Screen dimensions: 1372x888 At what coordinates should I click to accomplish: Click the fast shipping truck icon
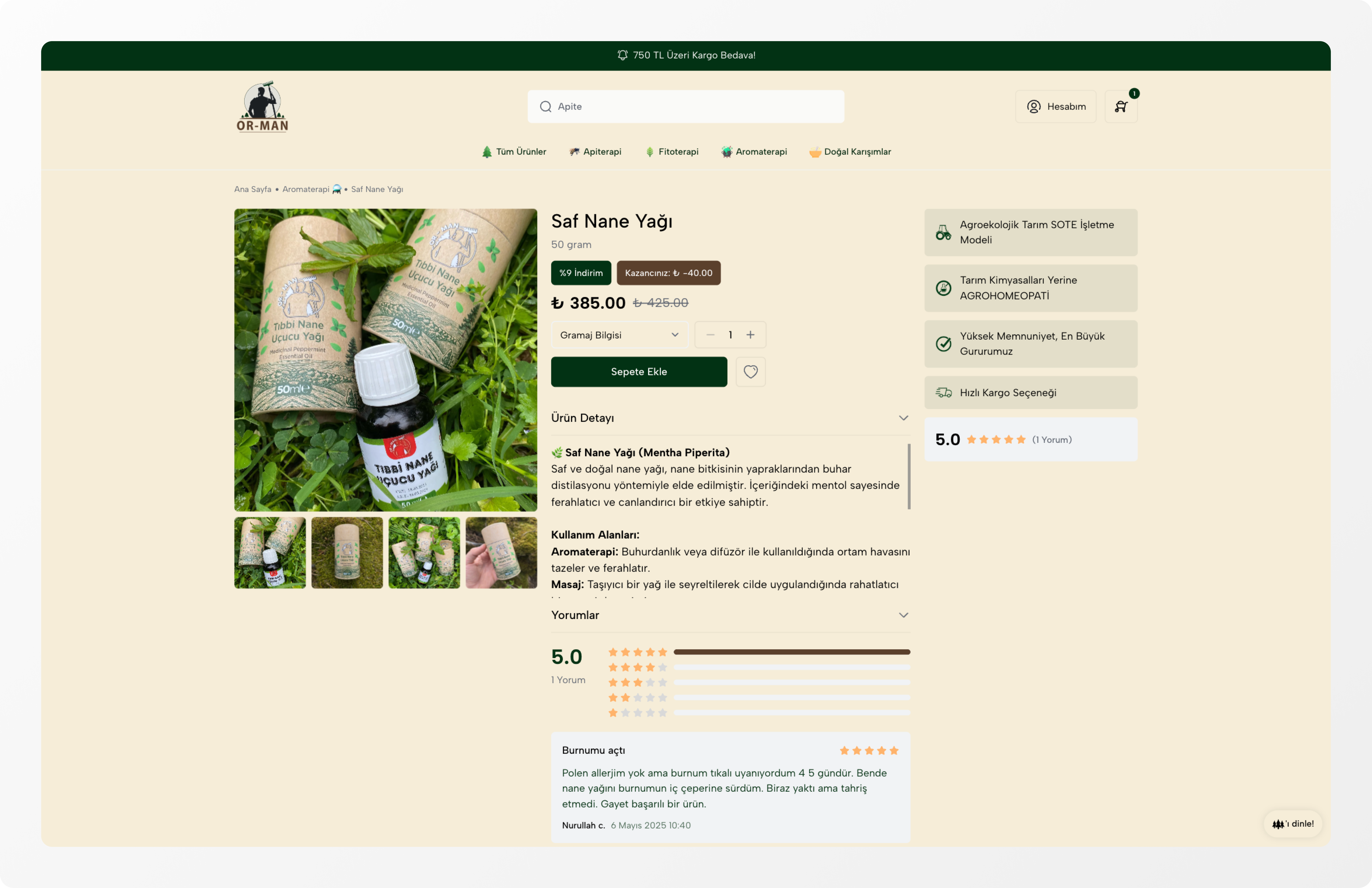tap(943, 392)
